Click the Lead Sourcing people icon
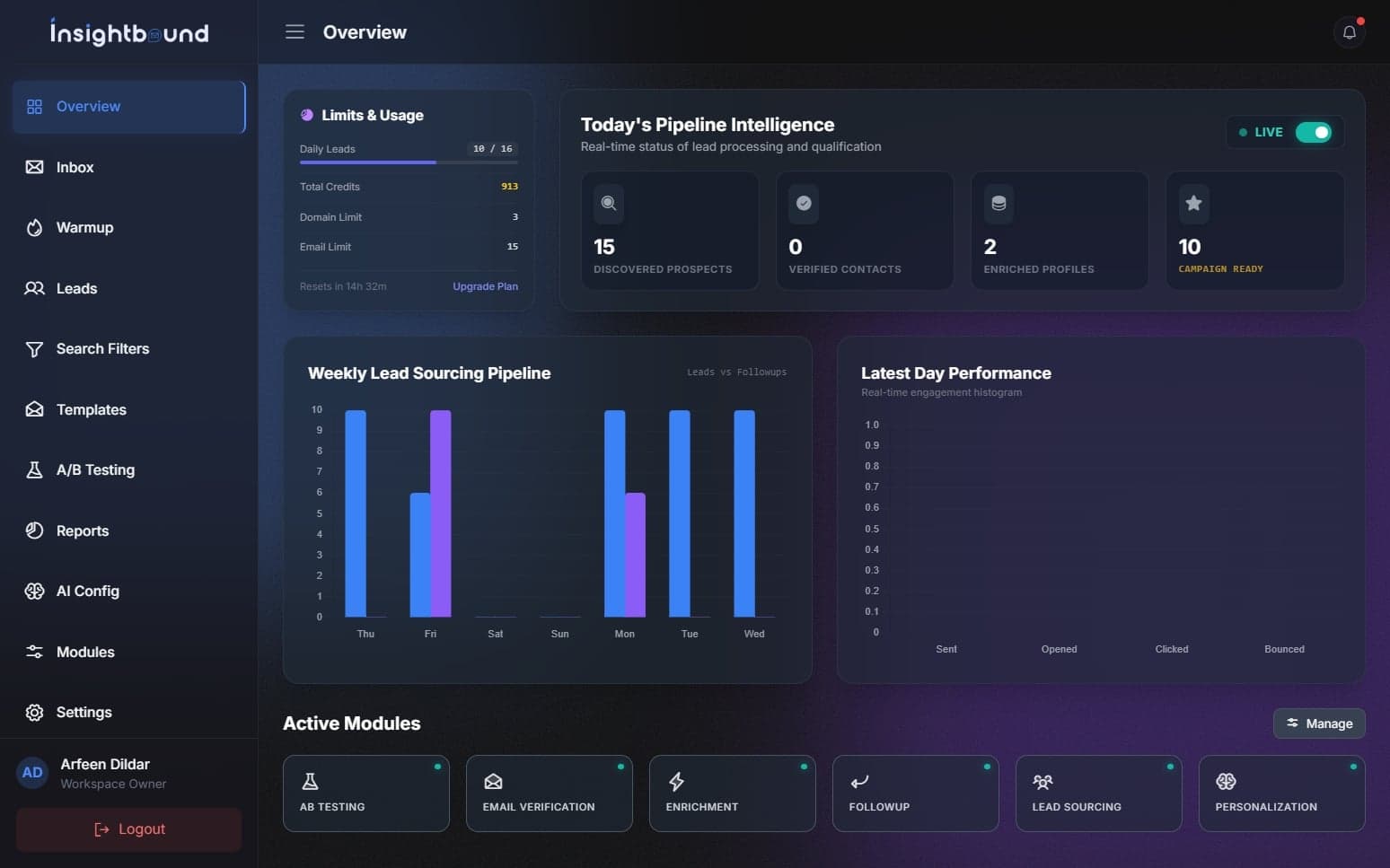The height and width of the screenshot is (868, 1390). (x=1042, y=781)
